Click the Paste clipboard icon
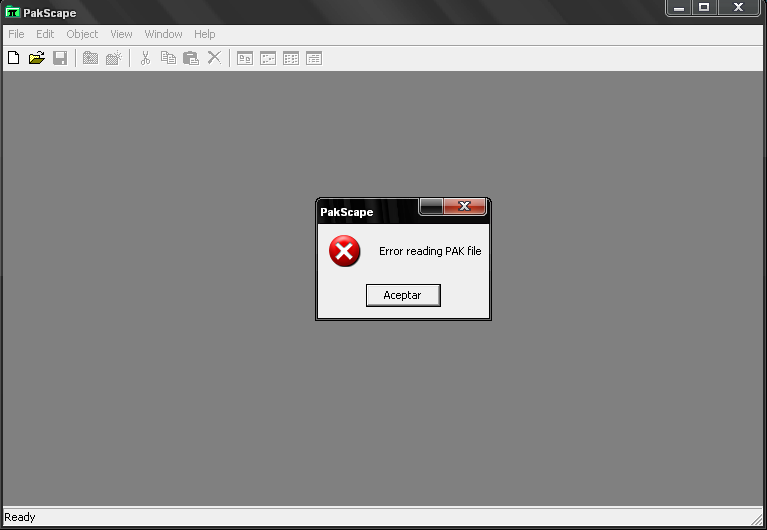The height and width of the screenshot is (530, 767). tap(191, 58)
